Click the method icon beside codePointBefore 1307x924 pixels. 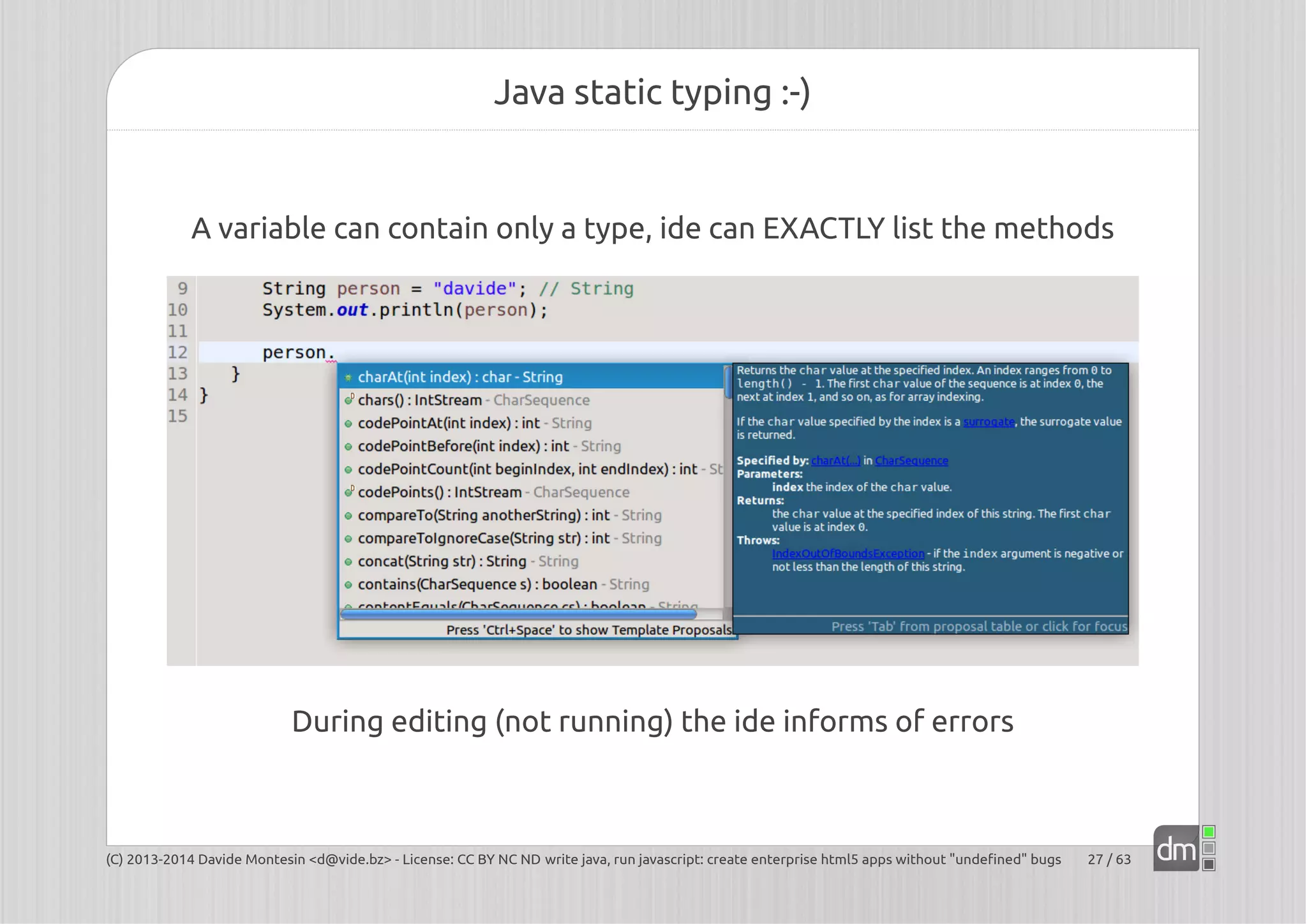pos(348,447)
